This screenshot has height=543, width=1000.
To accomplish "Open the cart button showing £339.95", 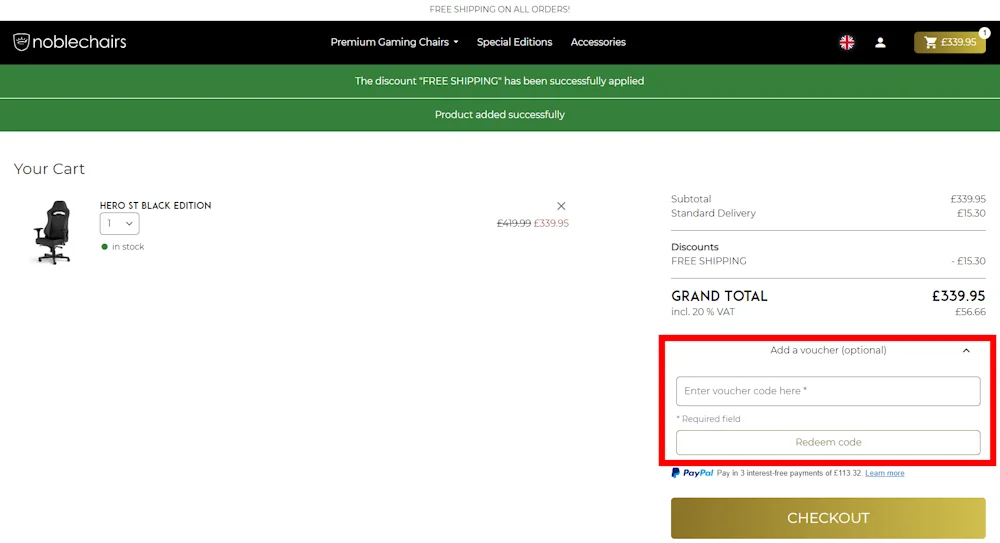I will coord(950,42).
